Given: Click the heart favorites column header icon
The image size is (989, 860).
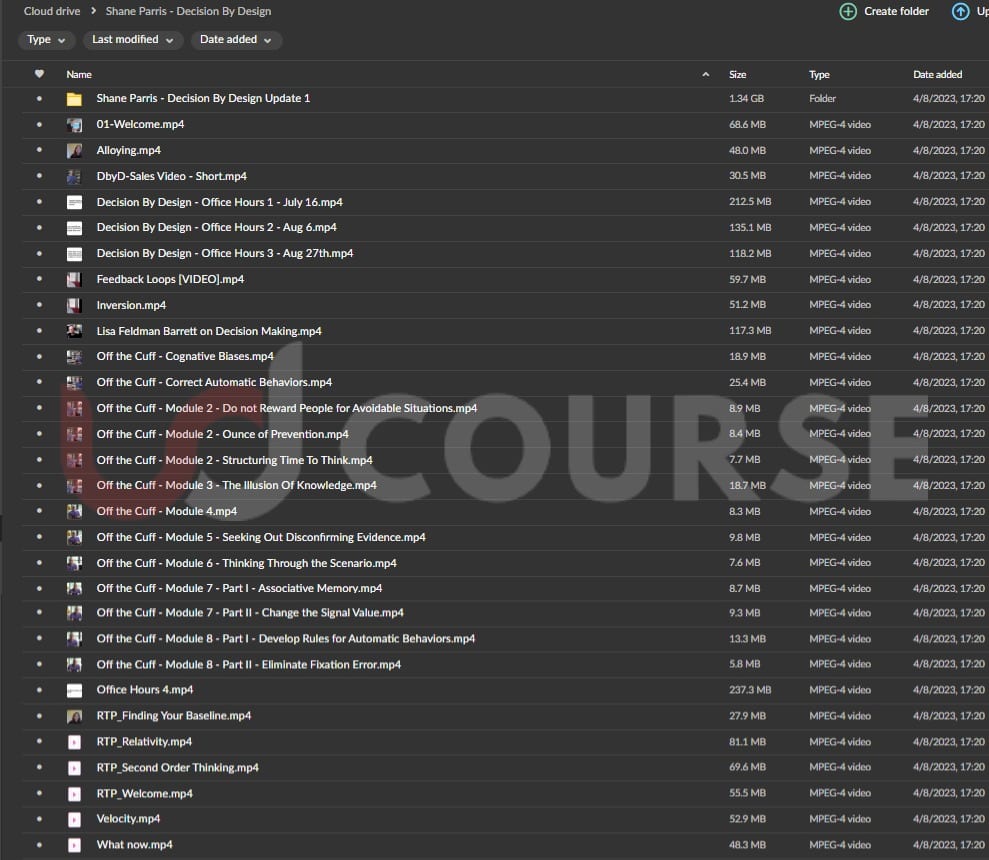Looking at the screenshot, I should click(39, 74).
